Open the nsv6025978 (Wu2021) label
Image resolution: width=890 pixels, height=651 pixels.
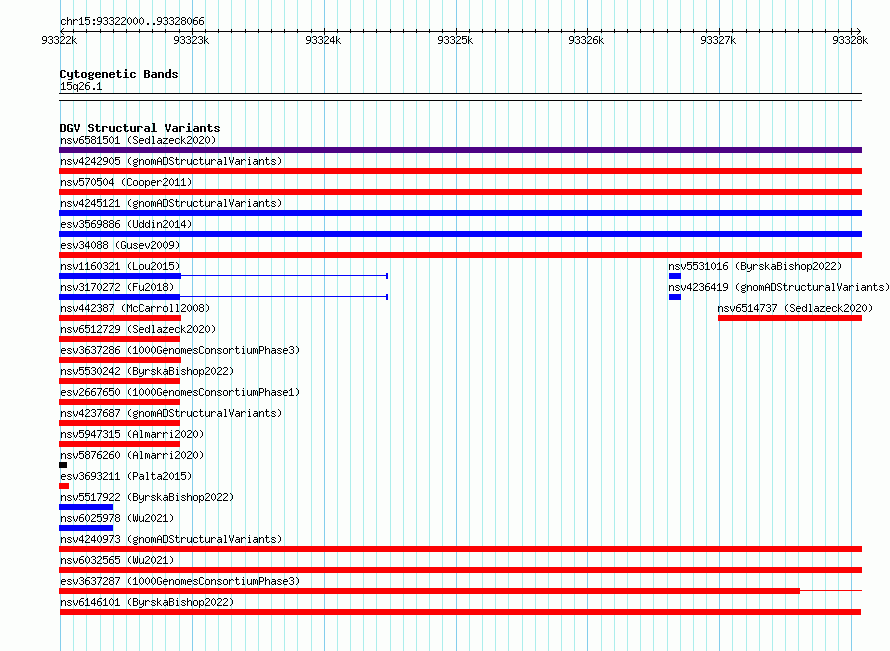(117, 518)
